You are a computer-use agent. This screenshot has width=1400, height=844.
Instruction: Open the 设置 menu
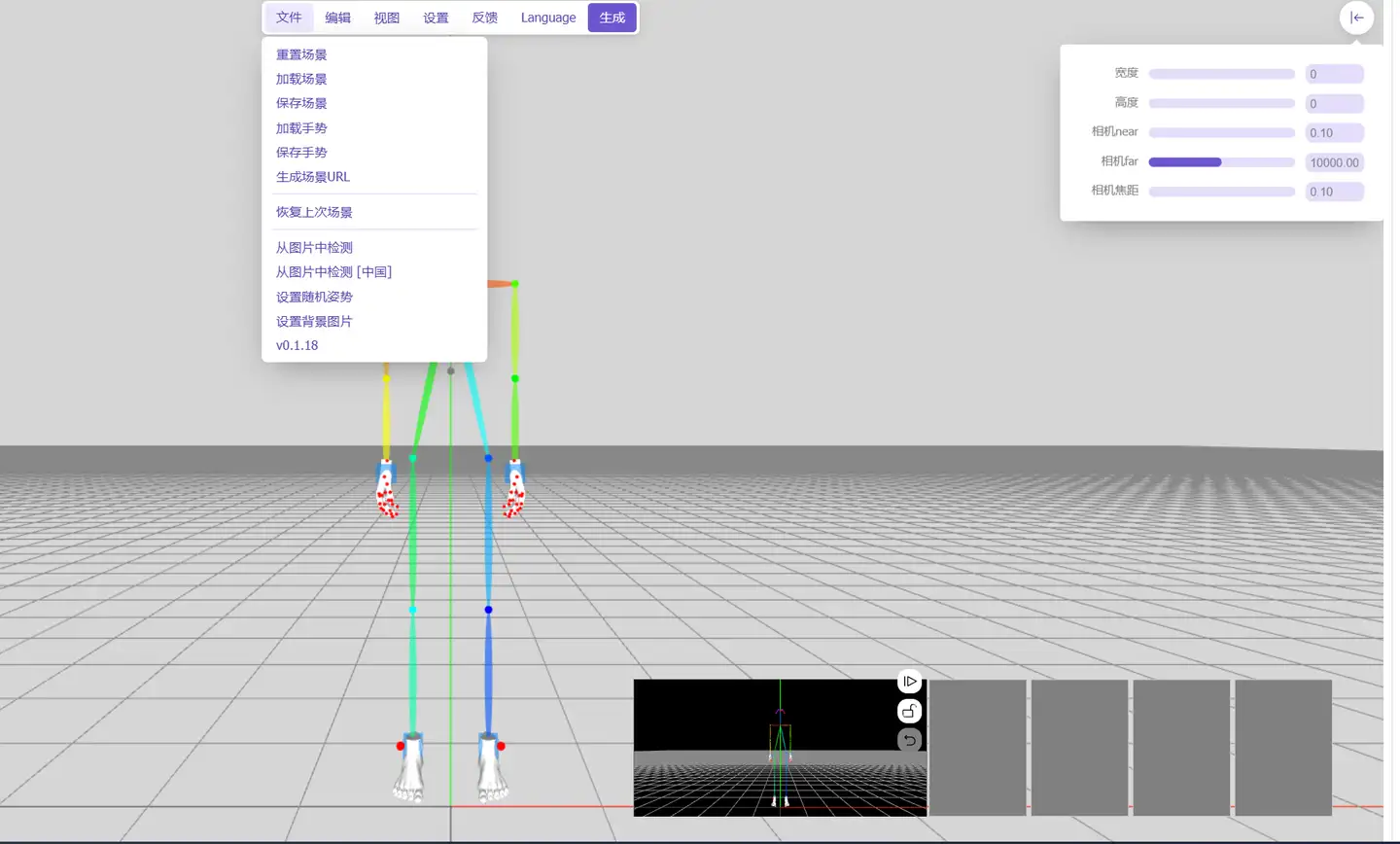click(436, 18)
